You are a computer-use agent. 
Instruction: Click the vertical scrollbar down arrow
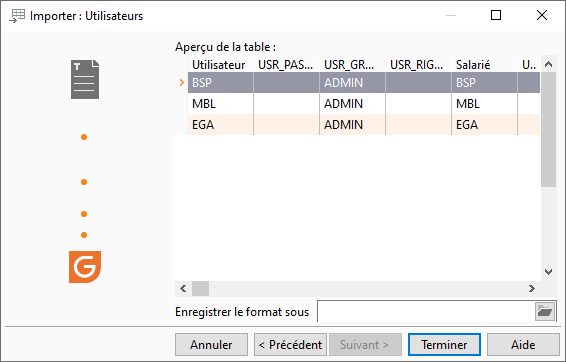click(548, 272)
